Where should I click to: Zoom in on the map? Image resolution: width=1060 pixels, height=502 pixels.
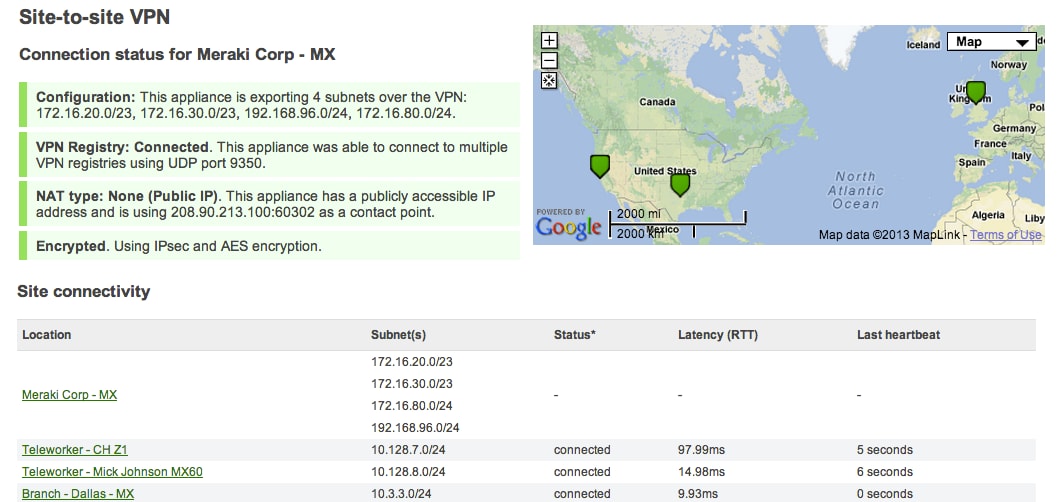[x=550, y=41]
